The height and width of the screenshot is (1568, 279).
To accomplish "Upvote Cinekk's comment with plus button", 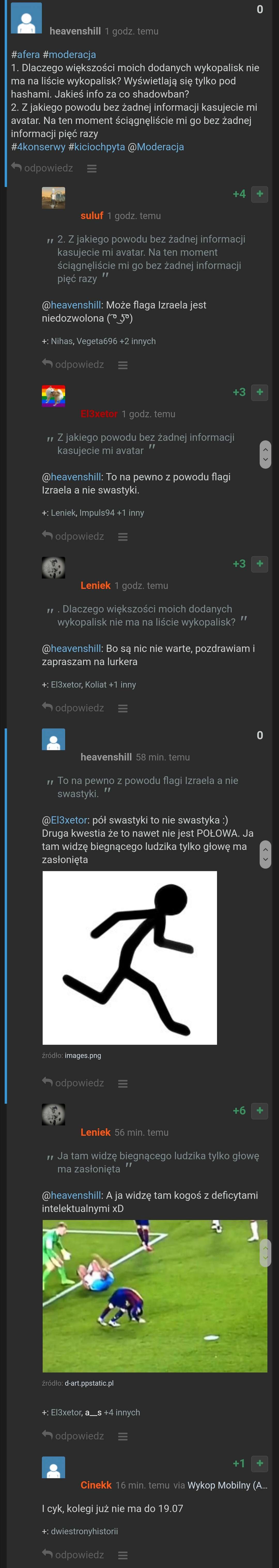I will pos(260,1463).
